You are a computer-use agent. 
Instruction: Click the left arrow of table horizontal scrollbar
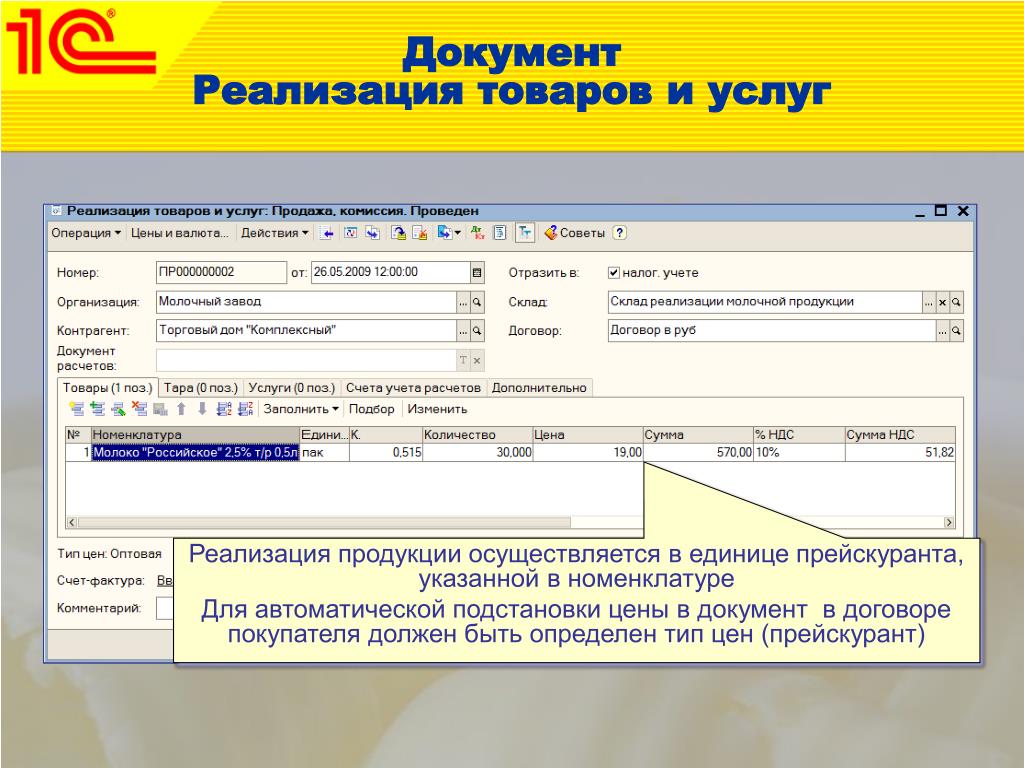(x=72, y=522)
